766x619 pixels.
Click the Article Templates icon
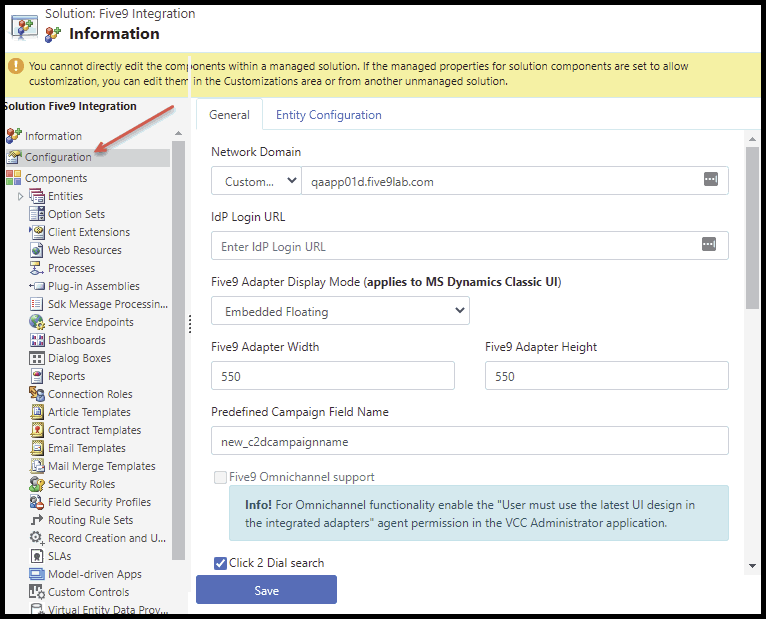pyautogui.click(x=37, y=412)
